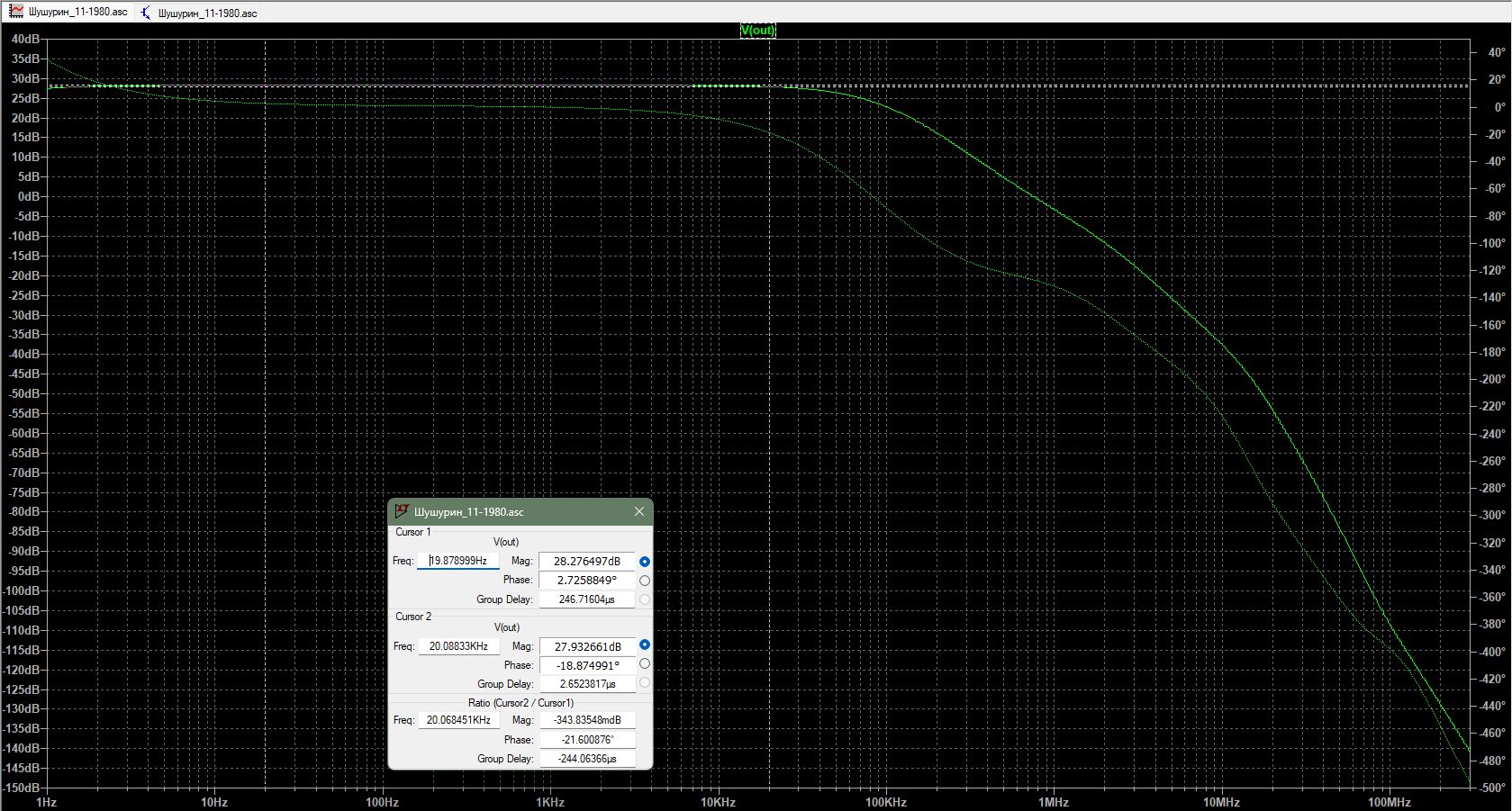Switch to the schematic tab with blue transistor icon

[199, 13]
